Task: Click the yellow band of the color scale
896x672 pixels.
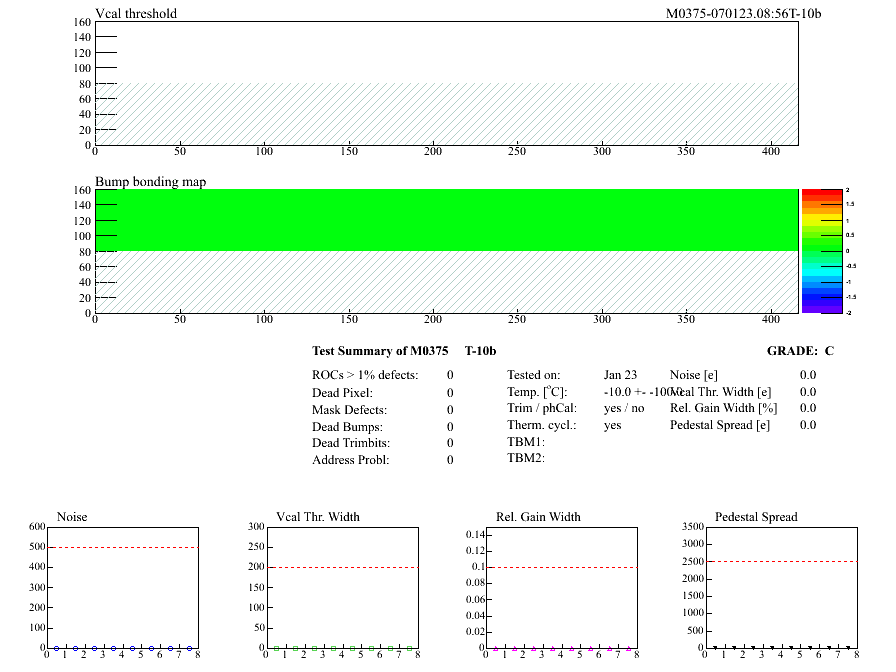Action: pos(822,219)
